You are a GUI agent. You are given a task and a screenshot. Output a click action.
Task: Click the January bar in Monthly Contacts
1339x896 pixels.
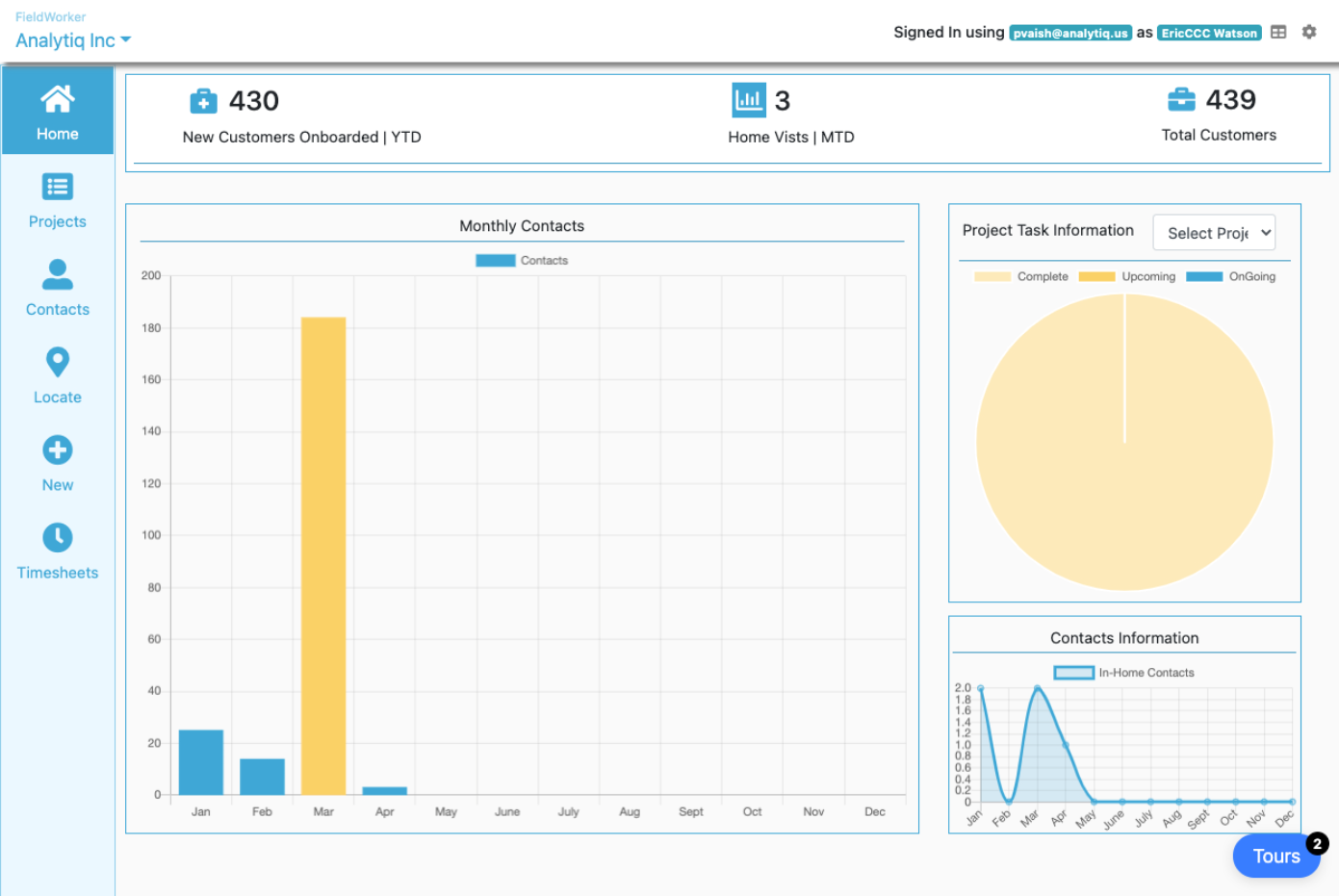click(201, 762)
